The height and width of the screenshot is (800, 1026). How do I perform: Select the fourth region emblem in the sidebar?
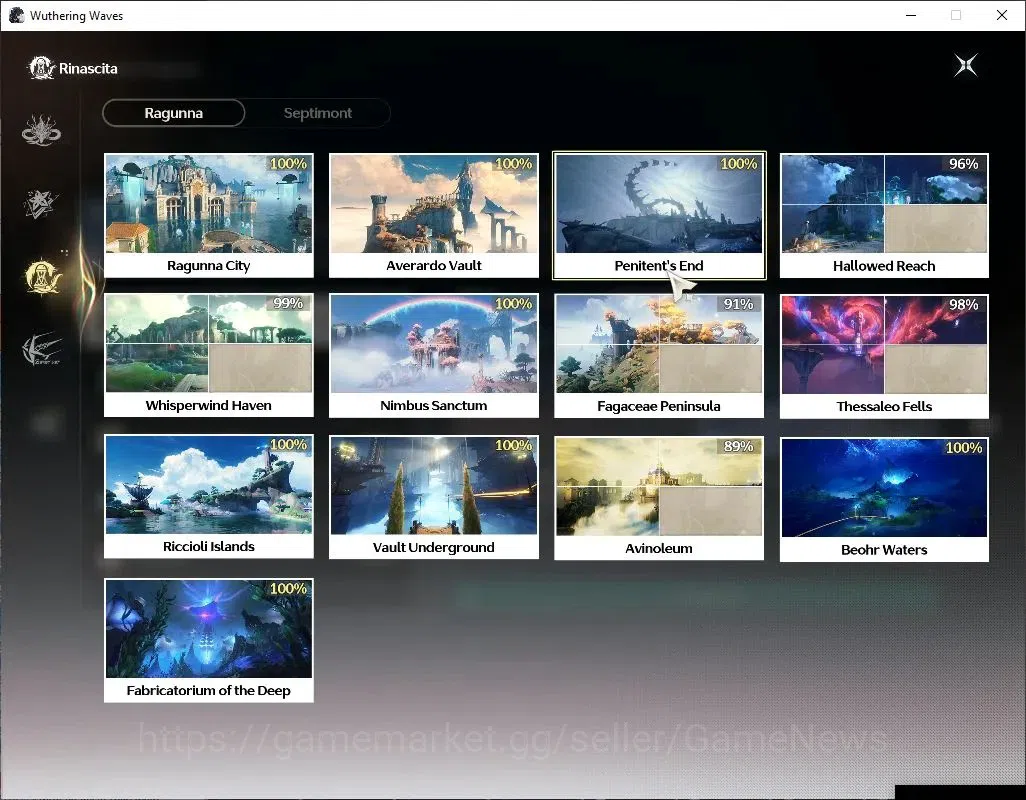tap(41, 349)
